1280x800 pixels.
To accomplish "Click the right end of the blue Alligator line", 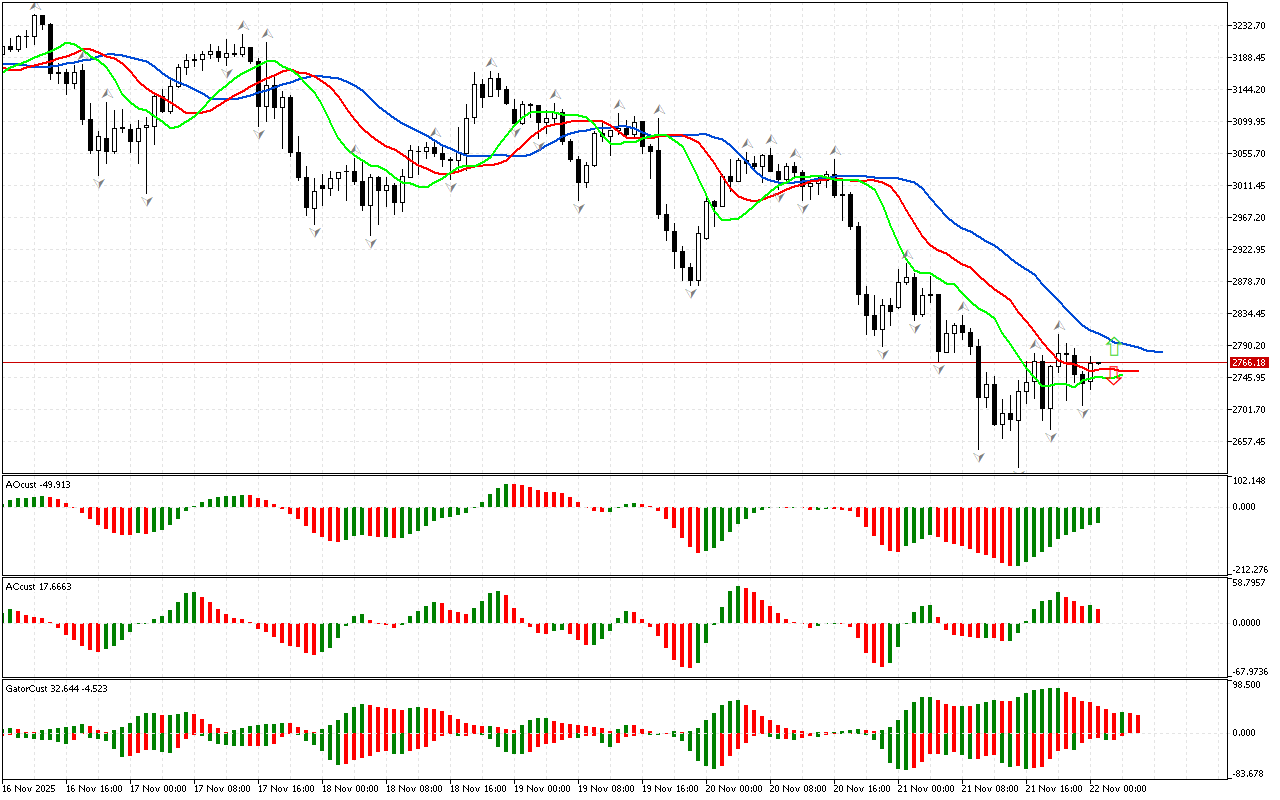I will click(1158, 352).
